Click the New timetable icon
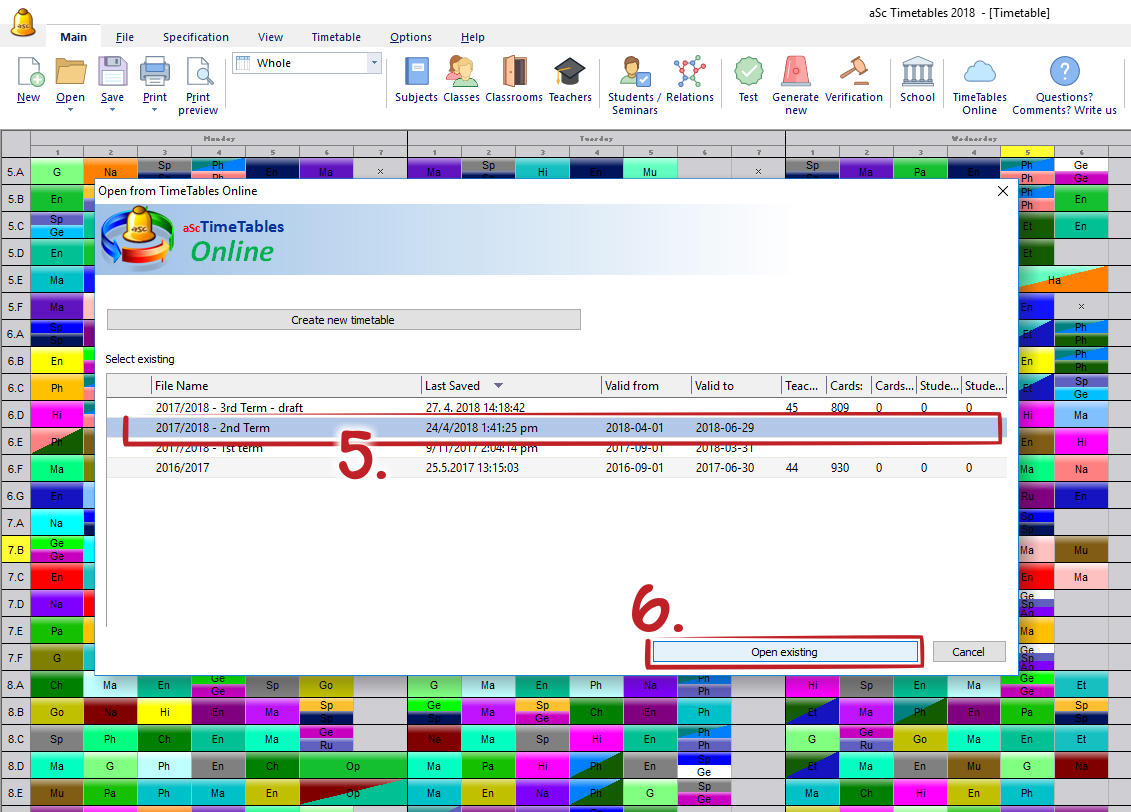The height and width of the screenshot is (812, 1131). coord(29,73)
